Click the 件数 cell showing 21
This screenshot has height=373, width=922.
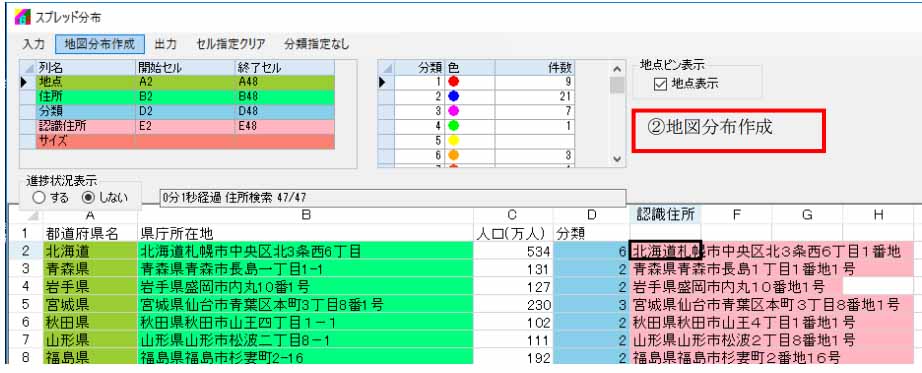tap(534, 96)
